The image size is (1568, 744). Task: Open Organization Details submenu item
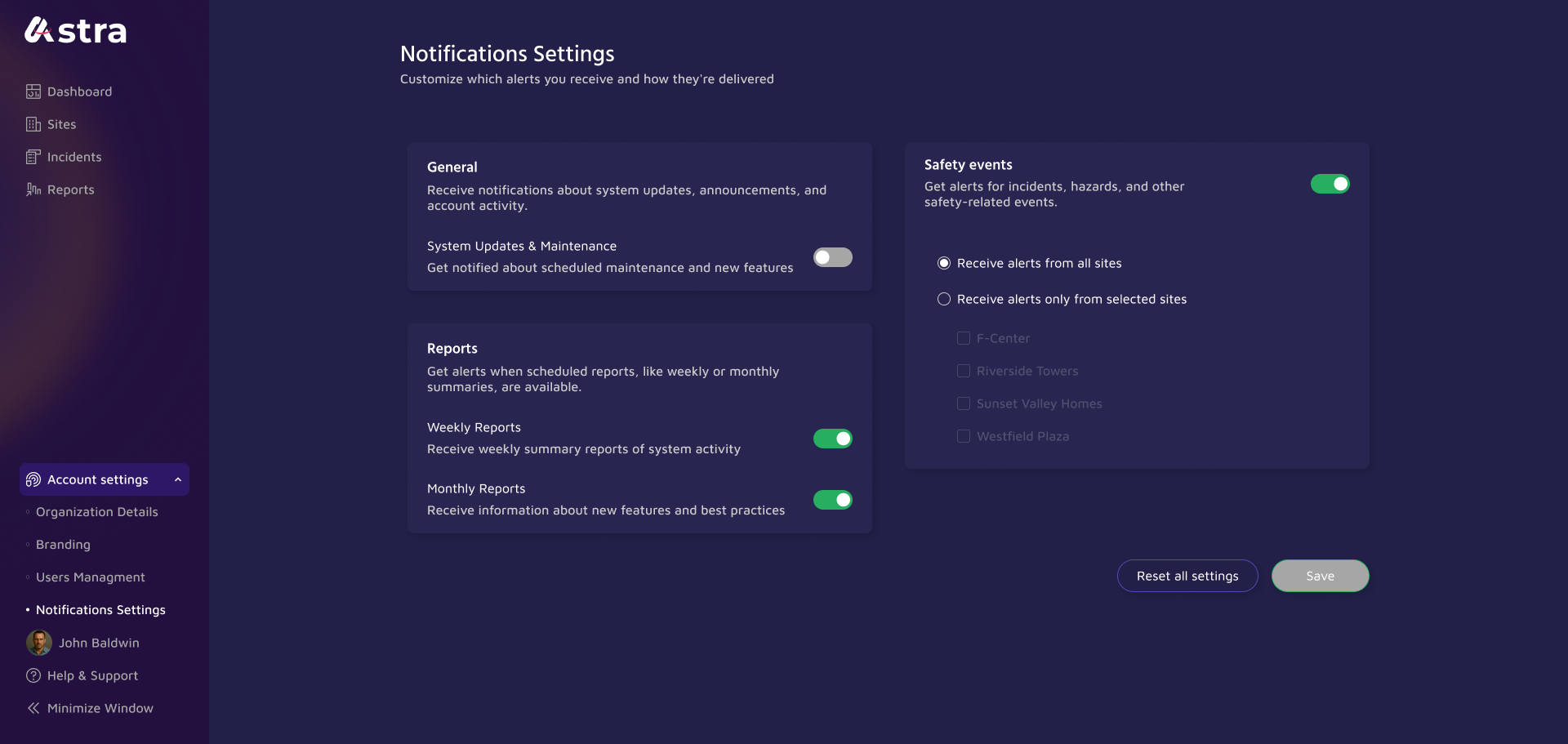tap(96, 512)
